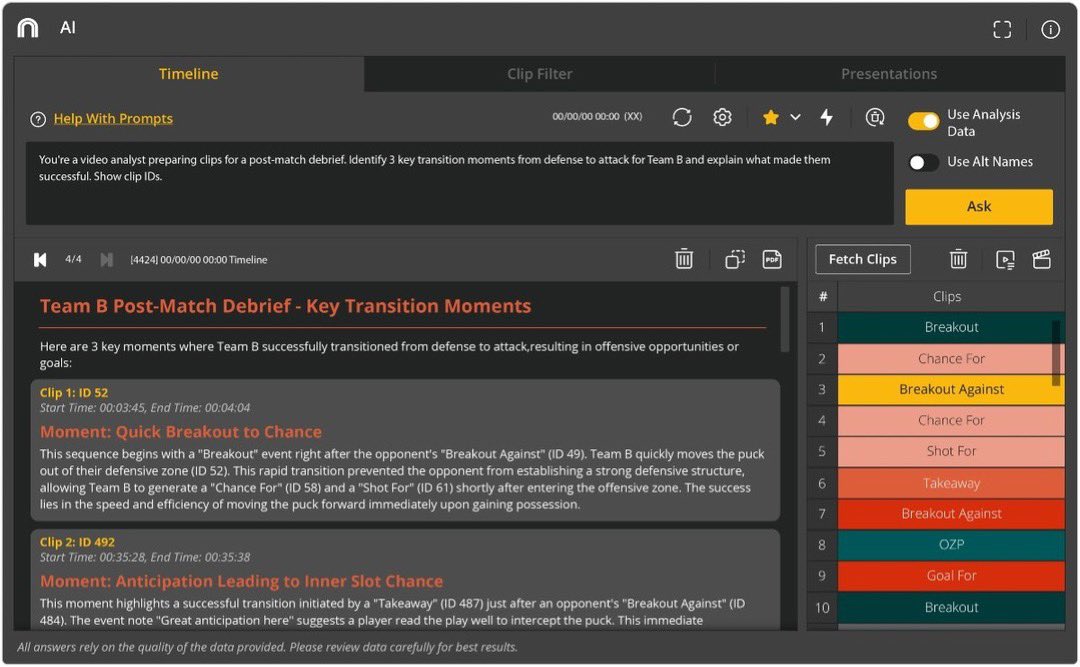The width and height of the screenshot is (1080, 667).
Task: Turn off Use Analysis Data switch
Action: tap(923, 121)
